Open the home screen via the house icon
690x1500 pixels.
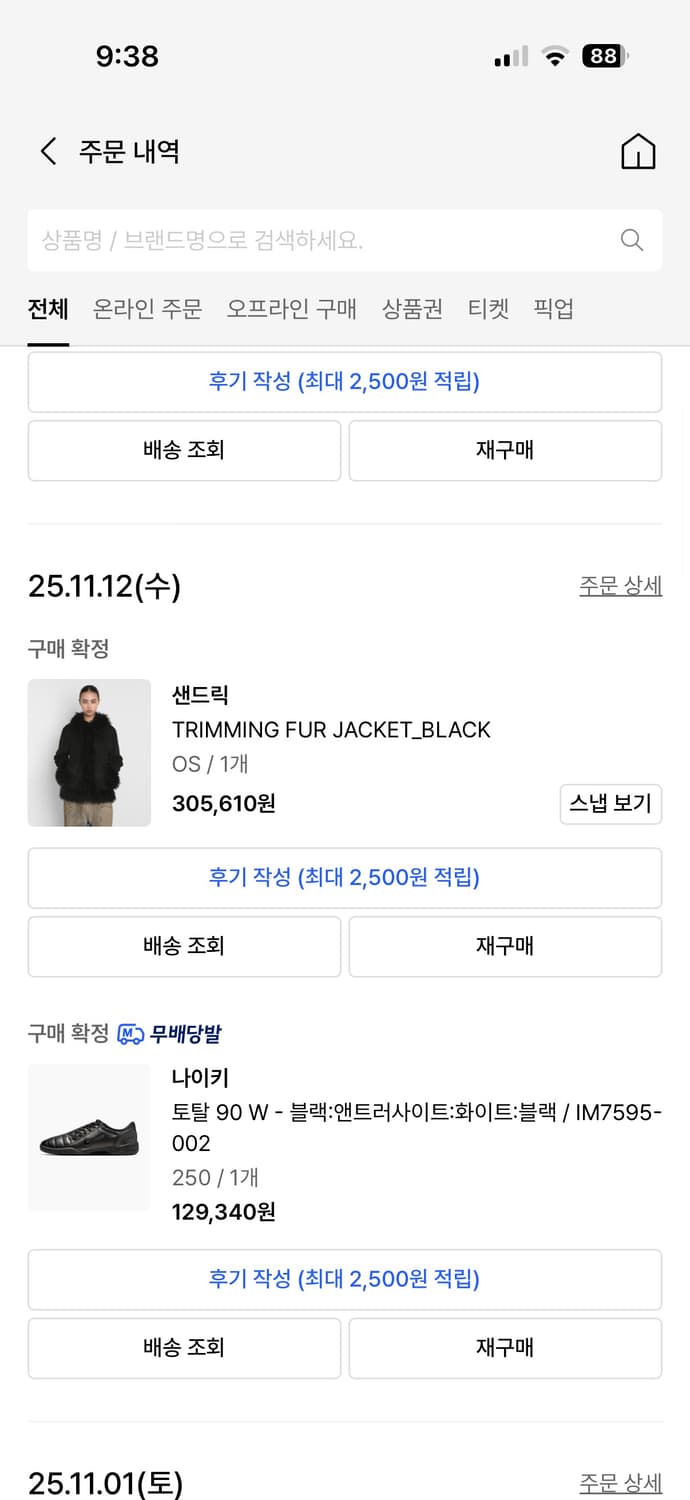pyautogui.click(x=638, y=151)
